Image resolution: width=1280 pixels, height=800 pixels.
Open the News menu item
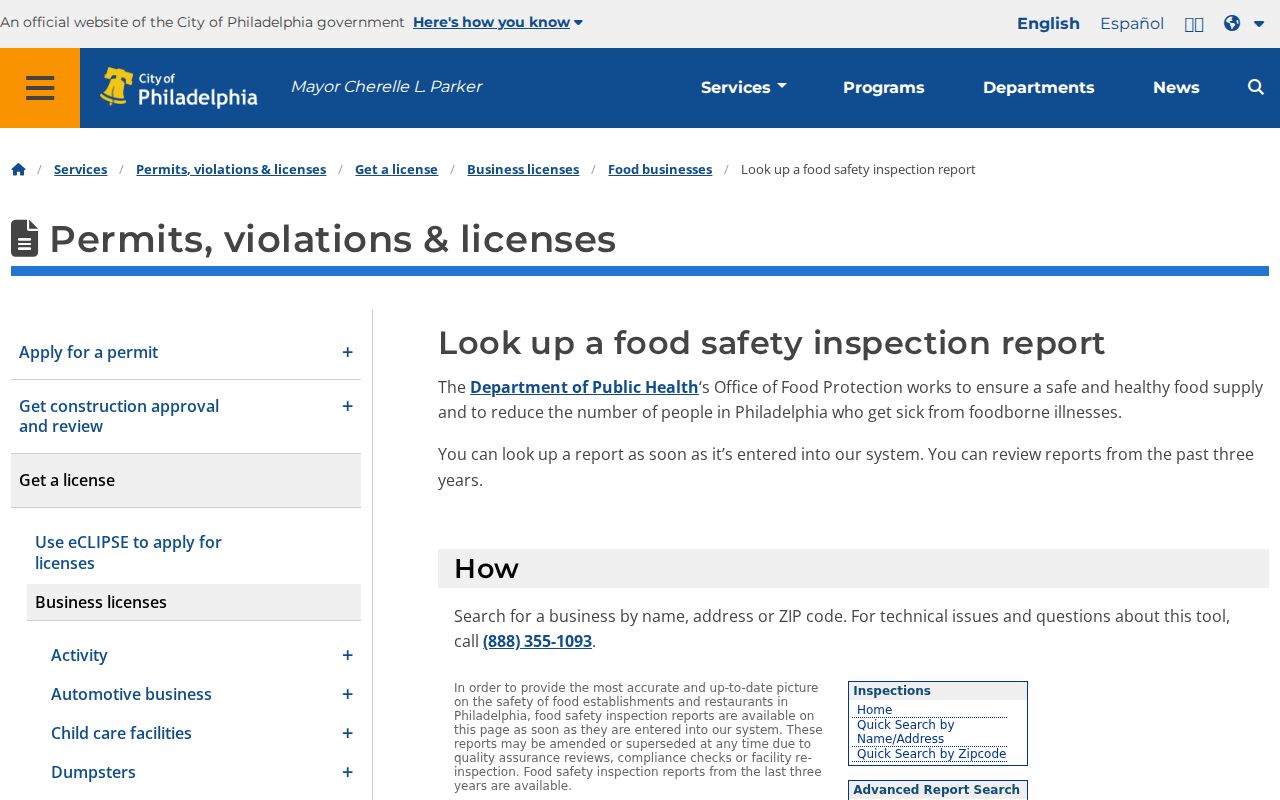pos(1176,87)
